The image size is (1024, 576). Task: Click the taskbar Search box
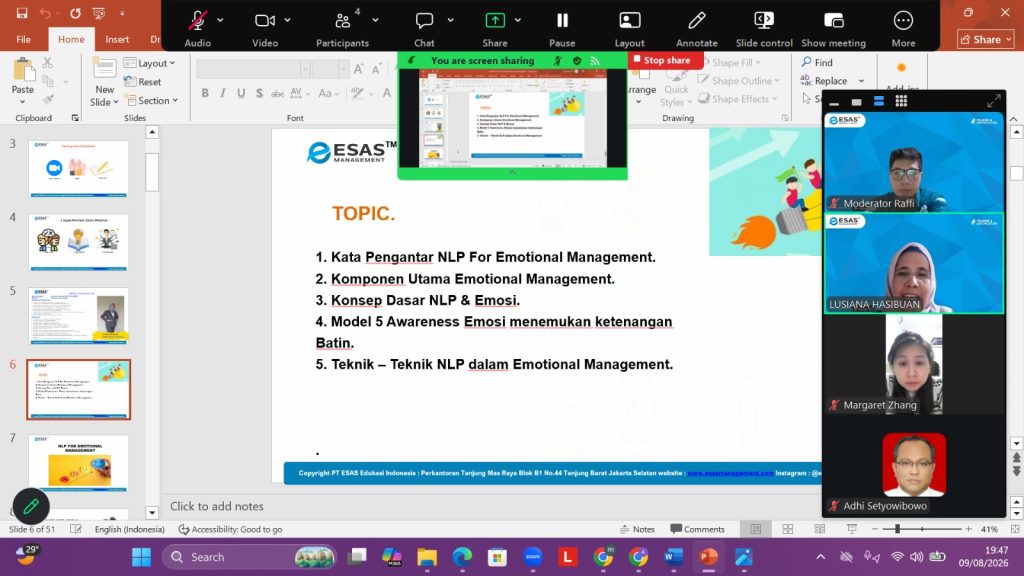[249, 557]
